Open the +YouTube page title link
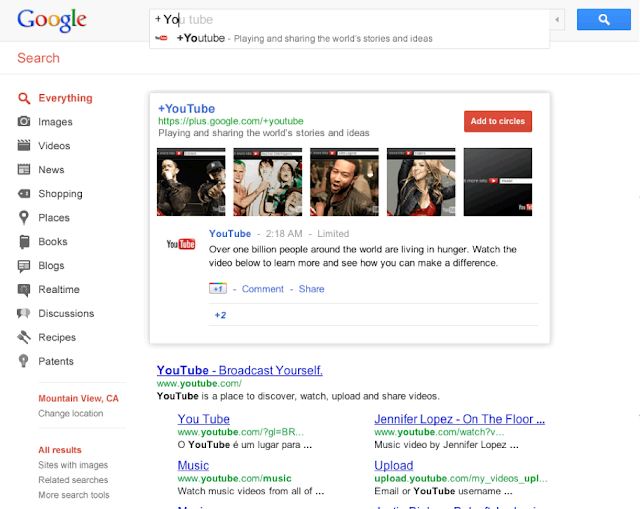640x509 pixels. [x=187, y=109]
